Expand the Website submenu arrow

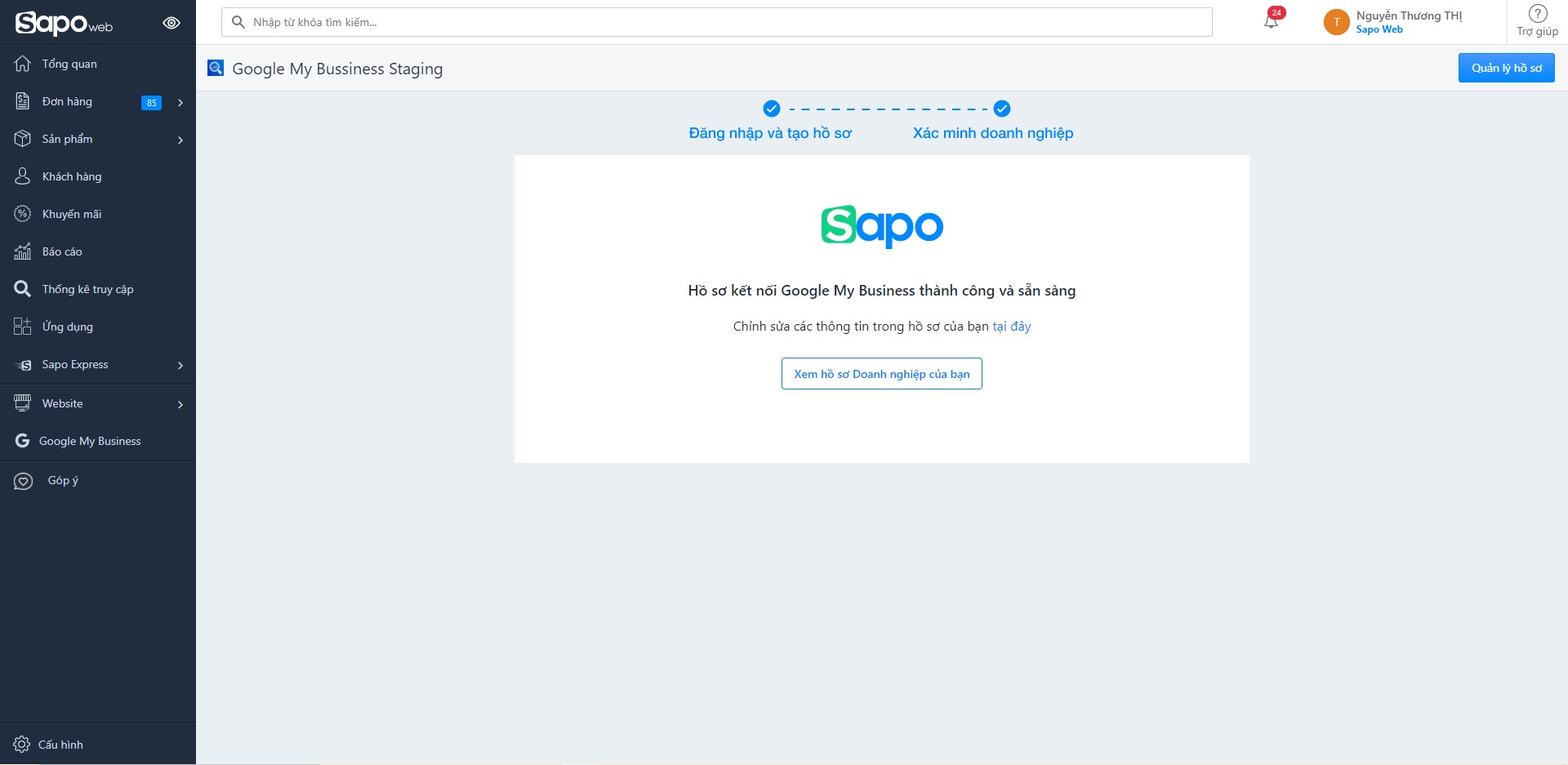(x=180, y=404)
